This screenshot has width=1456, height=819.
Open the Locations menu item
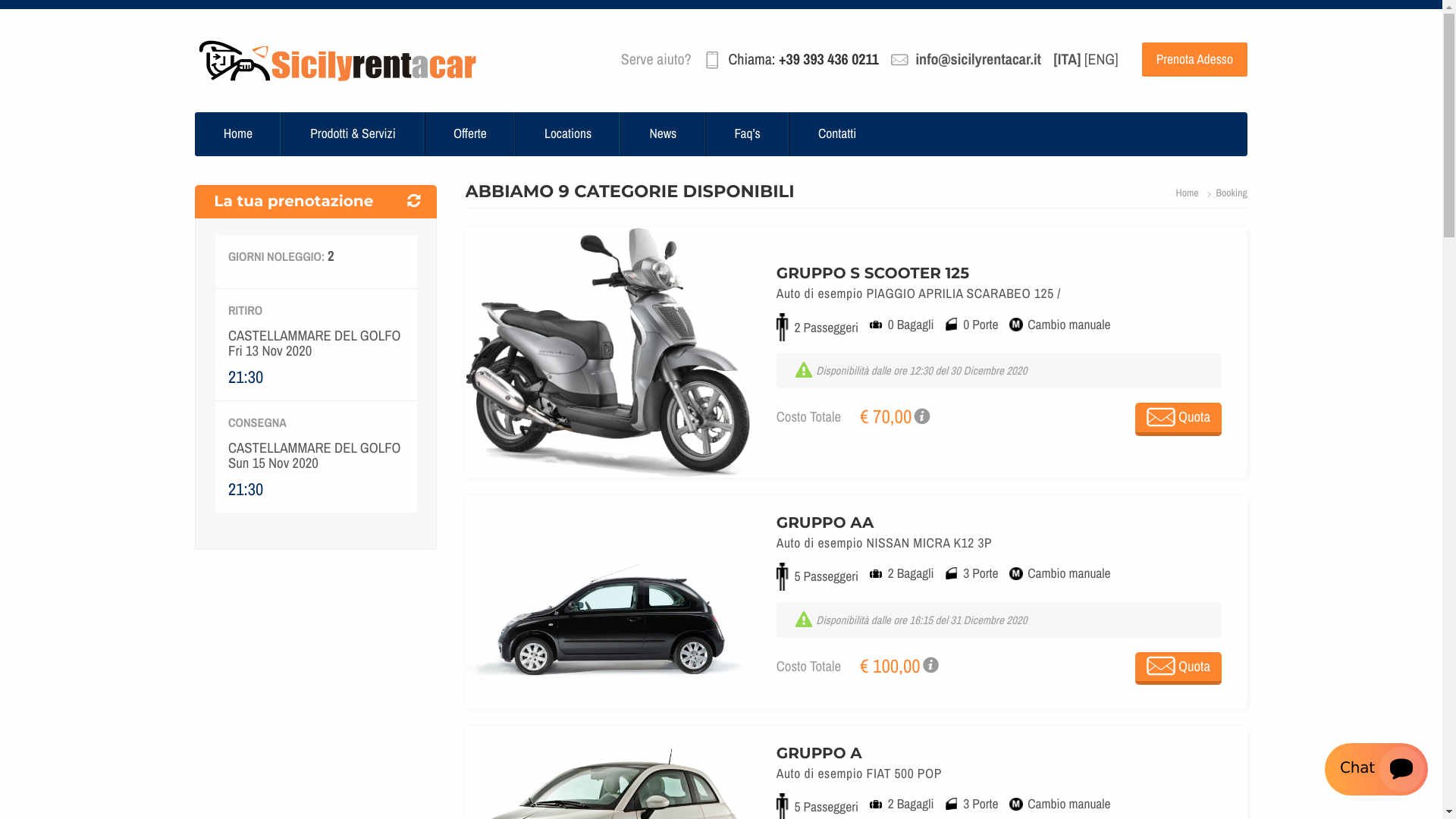(567, 134)
